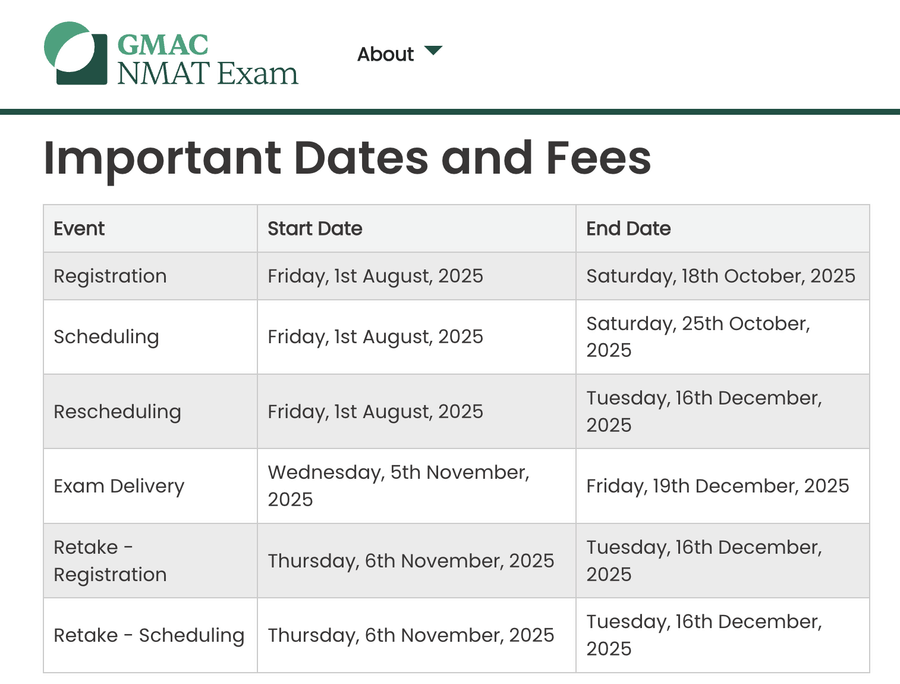Select the Event column header
Image resolution: width=900 pixels, height=684 pixels.
click(78, 228)
